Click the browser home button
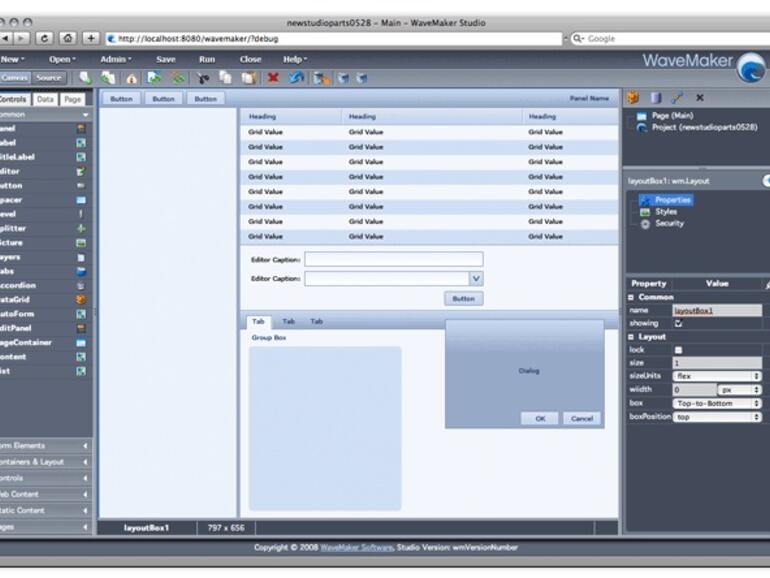Viewport: 770px width, 578px height. tap(68, 38)
